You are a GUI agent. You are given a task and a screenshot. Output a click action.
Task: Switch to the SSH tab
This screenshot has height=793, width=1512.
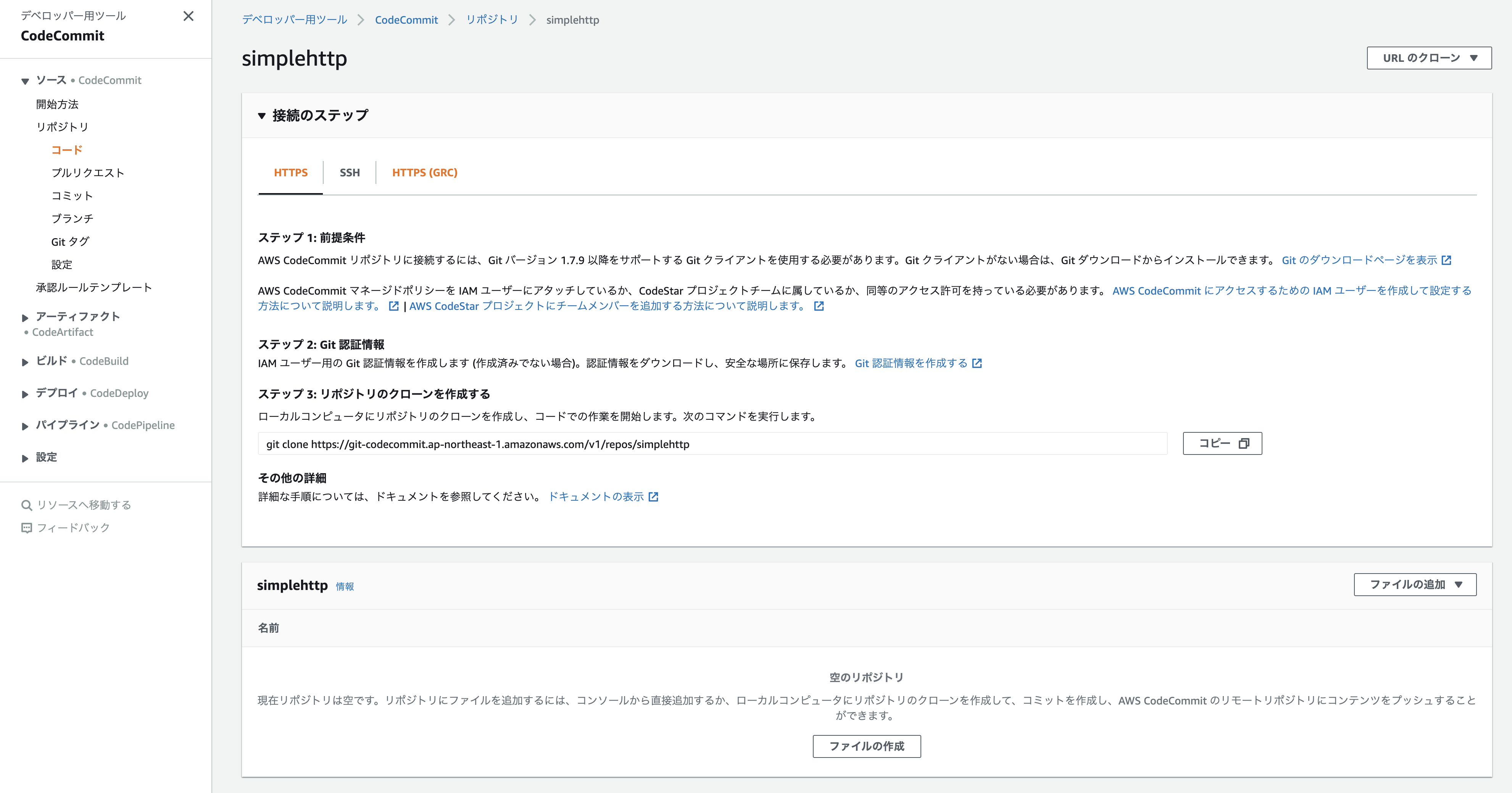pos(349,172)
